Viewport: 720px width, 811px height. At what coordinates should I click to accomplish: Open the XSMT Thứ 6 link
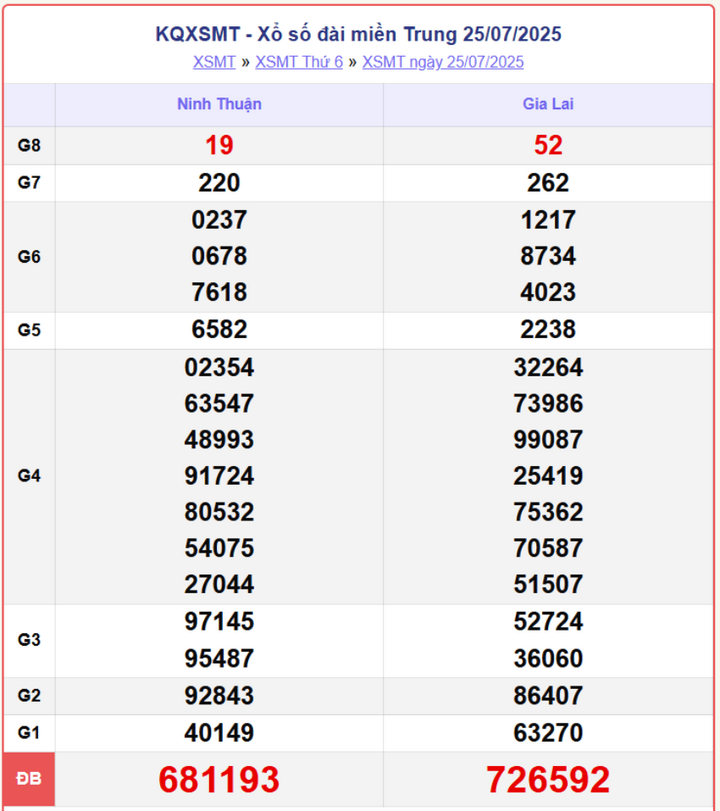(x=299, y=62)
